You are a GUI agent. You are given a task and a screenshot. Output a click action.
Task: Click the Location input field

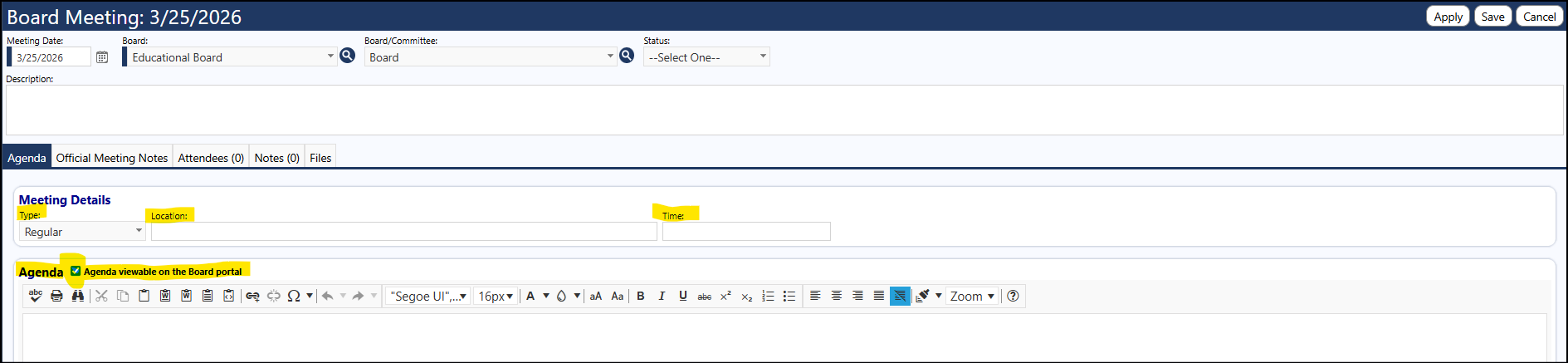pos(404,232)
